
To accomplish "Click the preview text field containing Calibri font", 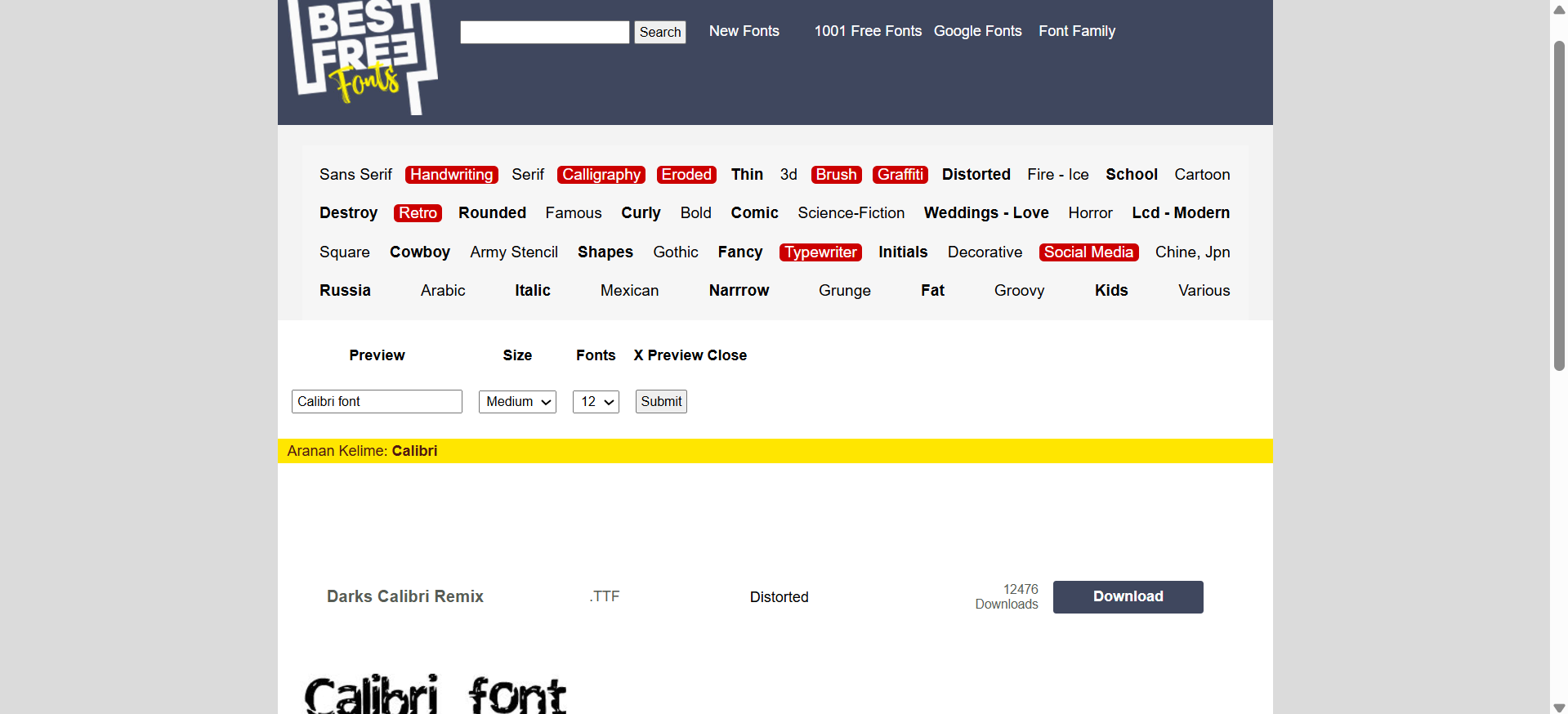I will pos(377,402).
